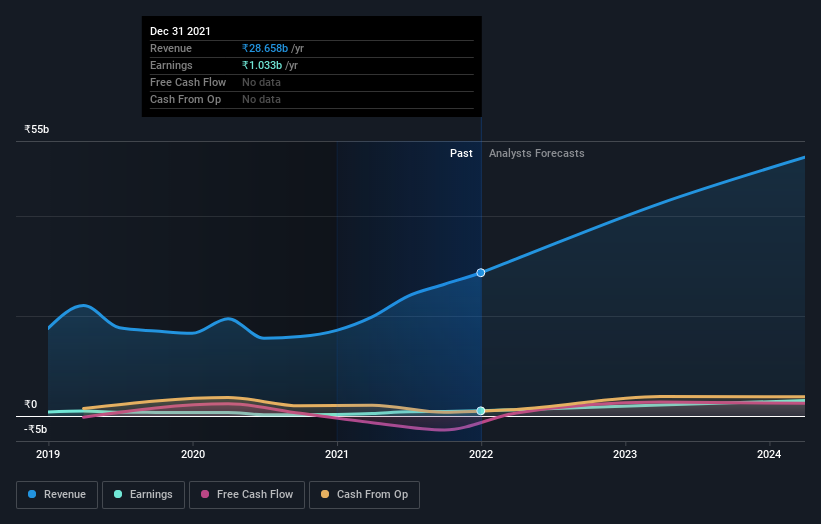Click the 2020 x-axis label
The image size is (821, 524).
click(193, 454)
